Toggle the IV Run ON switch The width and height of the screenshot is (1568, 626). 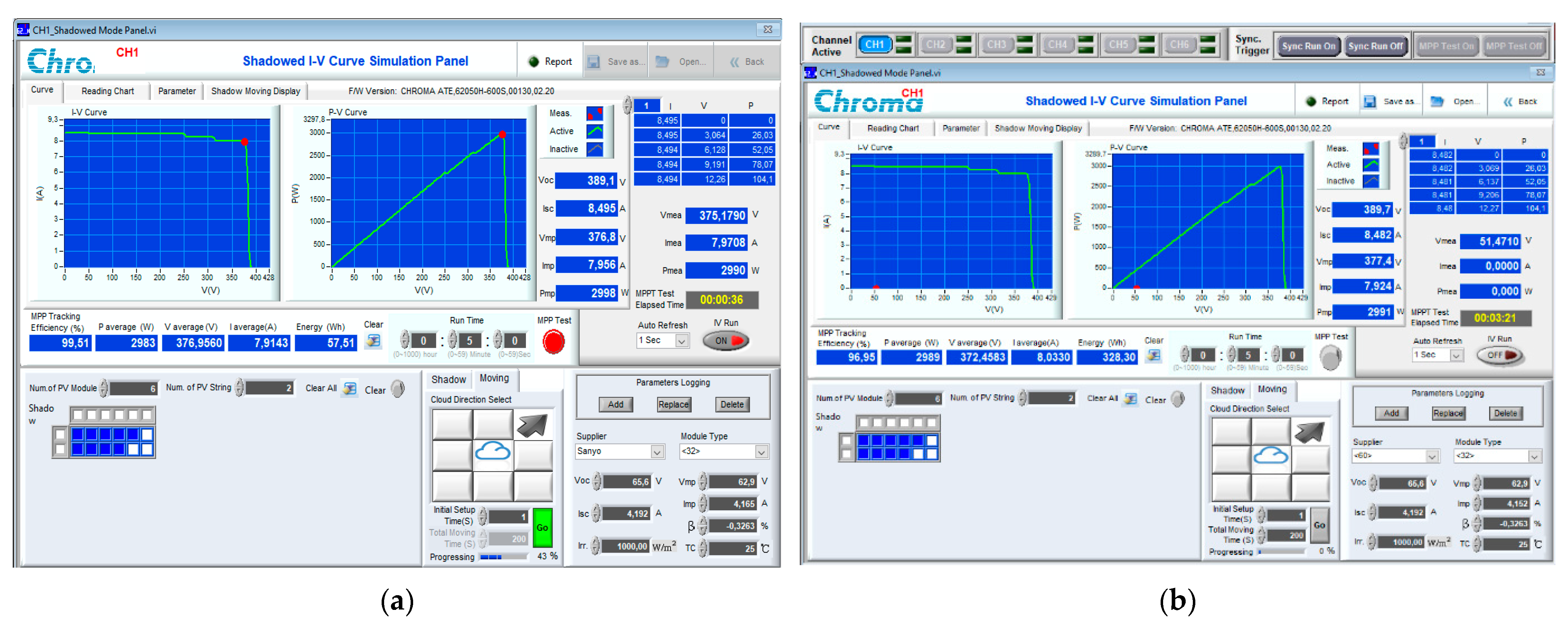coord(726,341)
